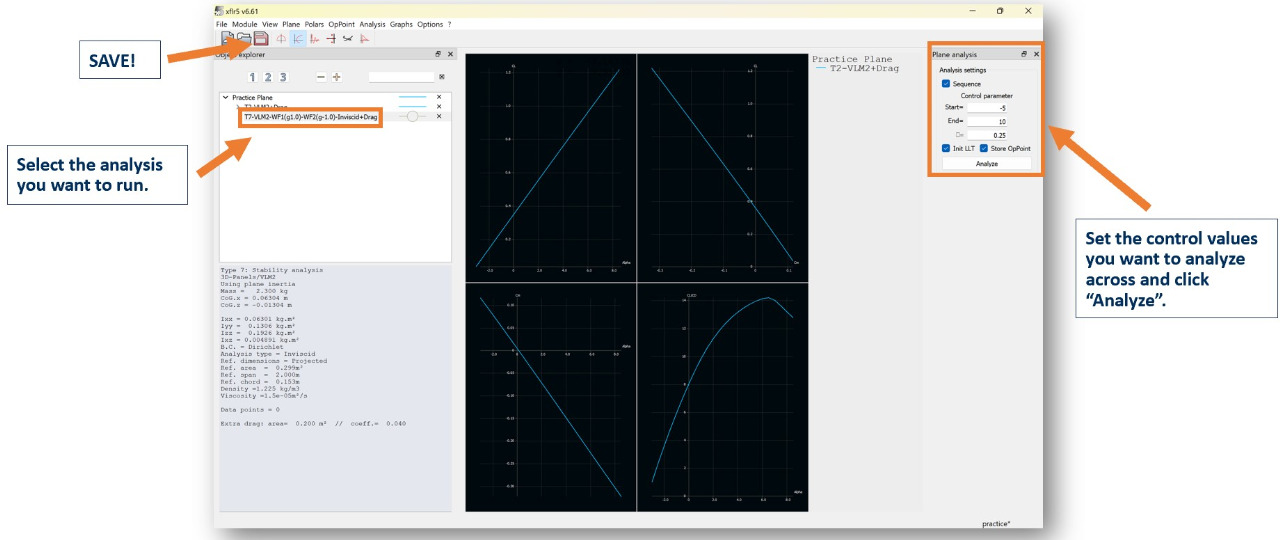Expand the T2-VLM2+Drag tree node
This screenshot has height=540, width=1280.
[x=238, y=106]
